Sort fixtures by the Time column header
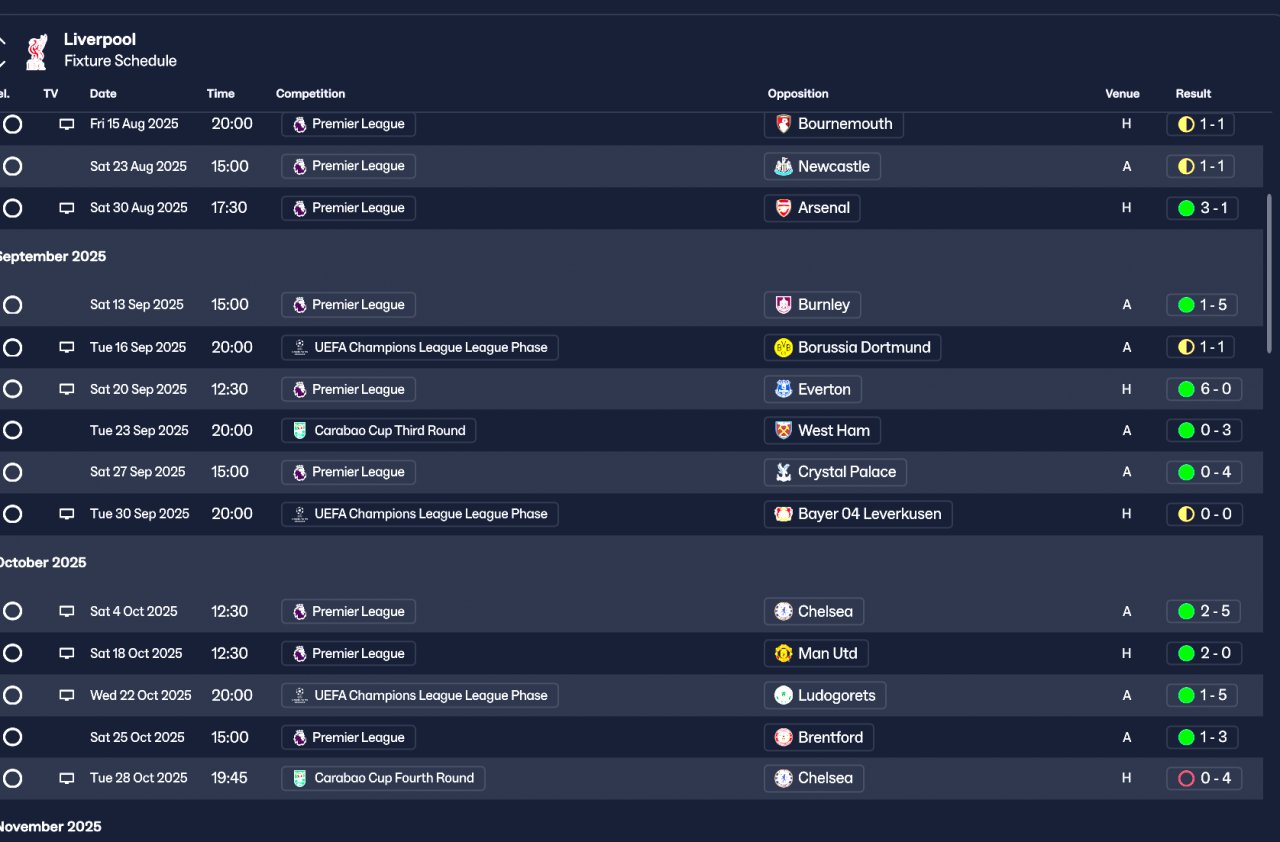The image size is (1280, 842). coord(221,94)
